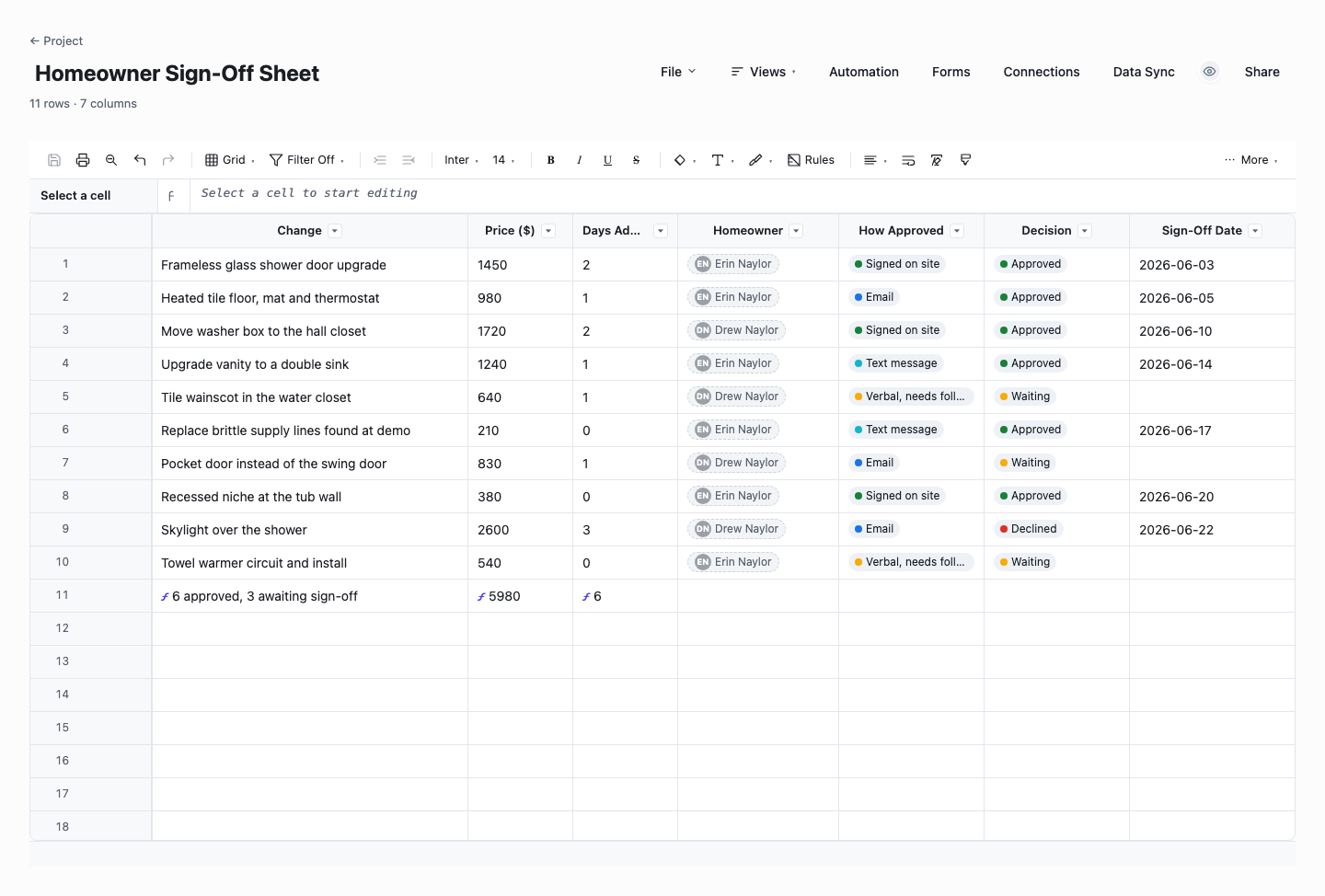Select cell 'Frameless glass shower door upgrade'

310,265
